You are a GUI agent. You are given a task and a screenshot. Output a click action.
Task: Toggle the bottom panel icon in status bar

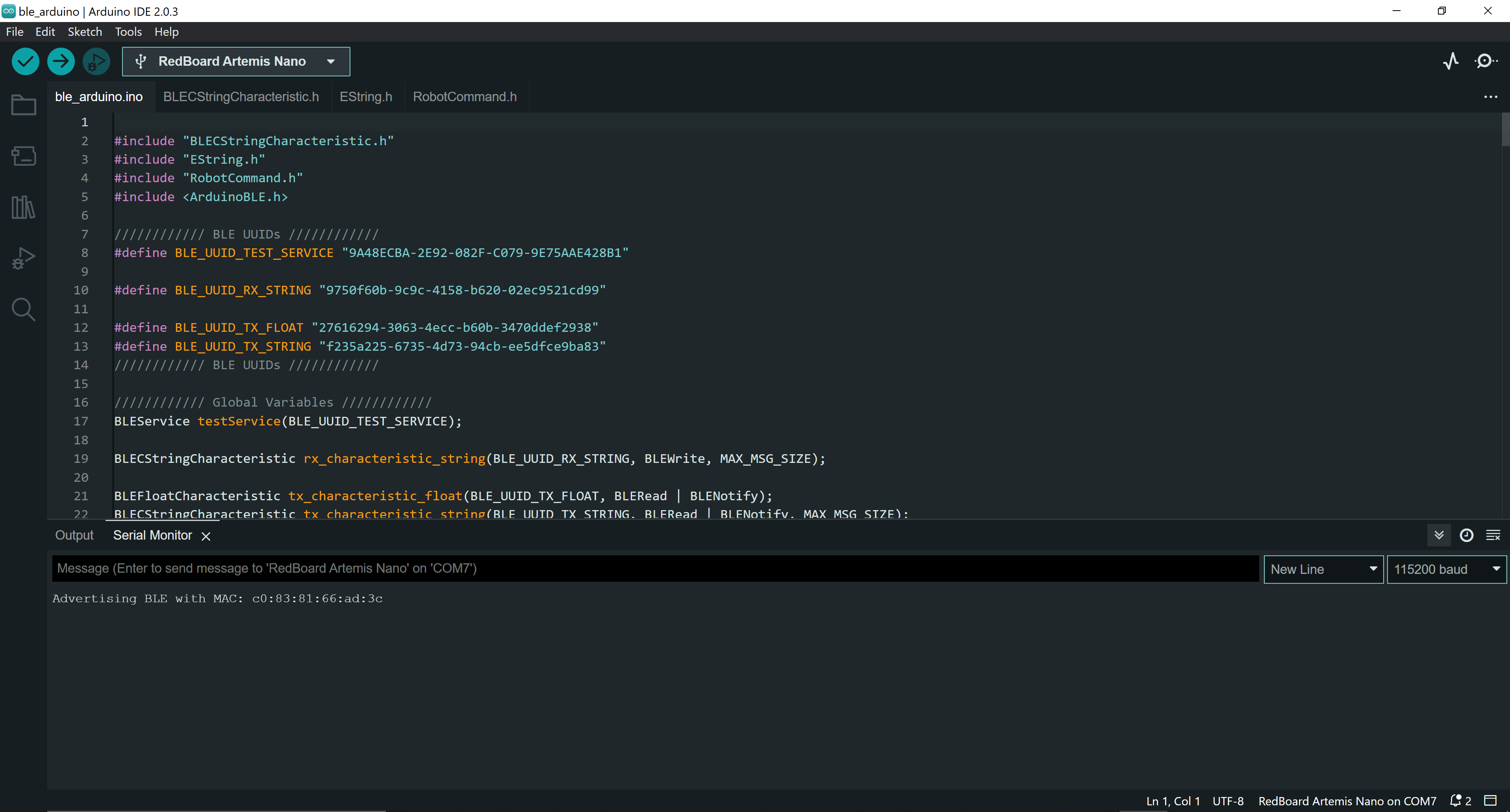point(1490,800)
